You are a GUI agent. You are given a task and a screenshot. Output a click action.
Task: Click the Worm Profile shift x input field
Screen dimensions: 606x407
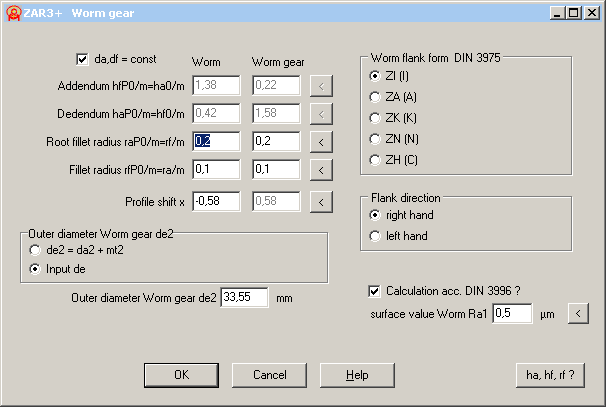(x=216, y=202)
